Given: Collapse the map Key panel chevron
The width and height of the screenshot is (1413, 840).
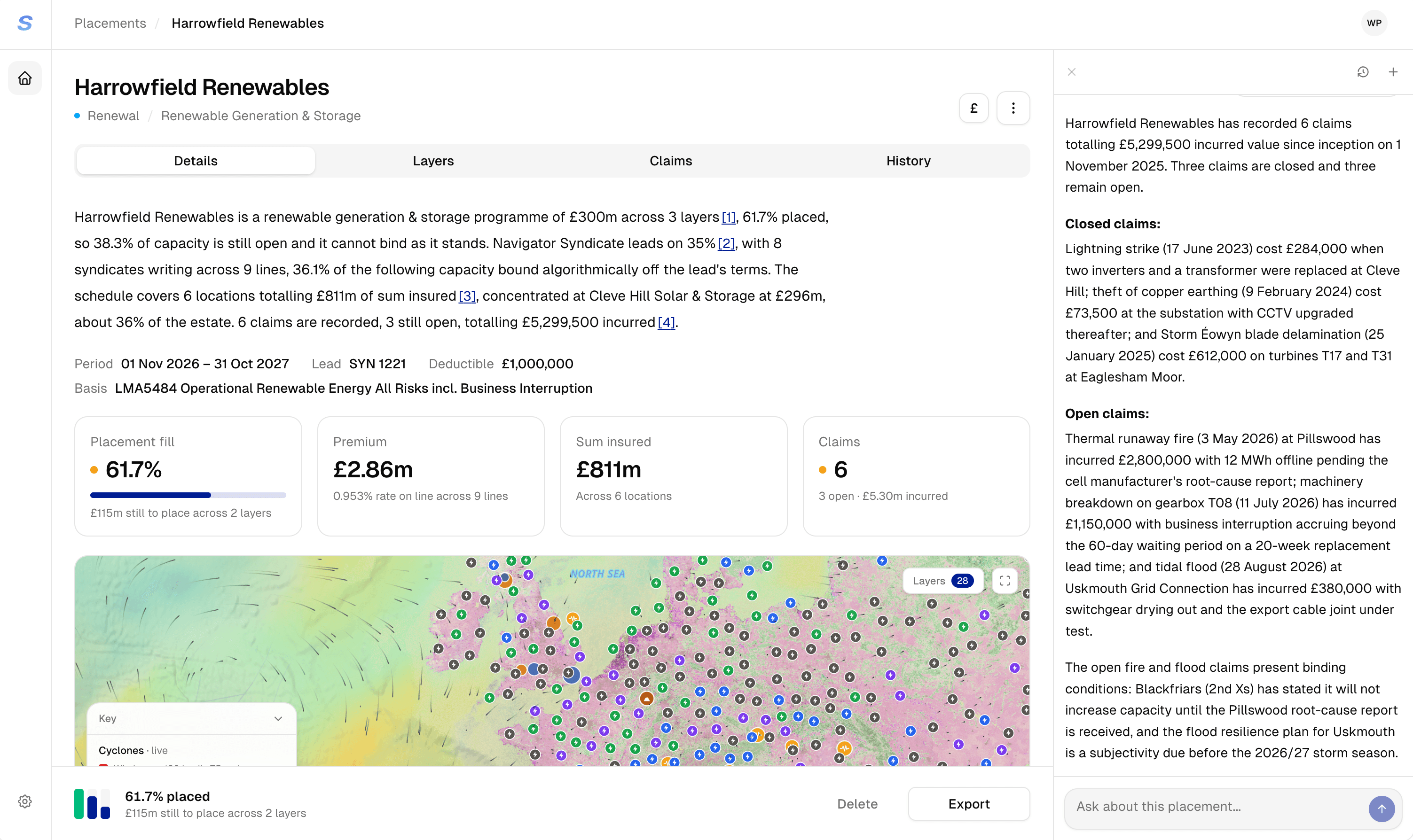Looking at the screenshot, I should click(x=278, y=718).
